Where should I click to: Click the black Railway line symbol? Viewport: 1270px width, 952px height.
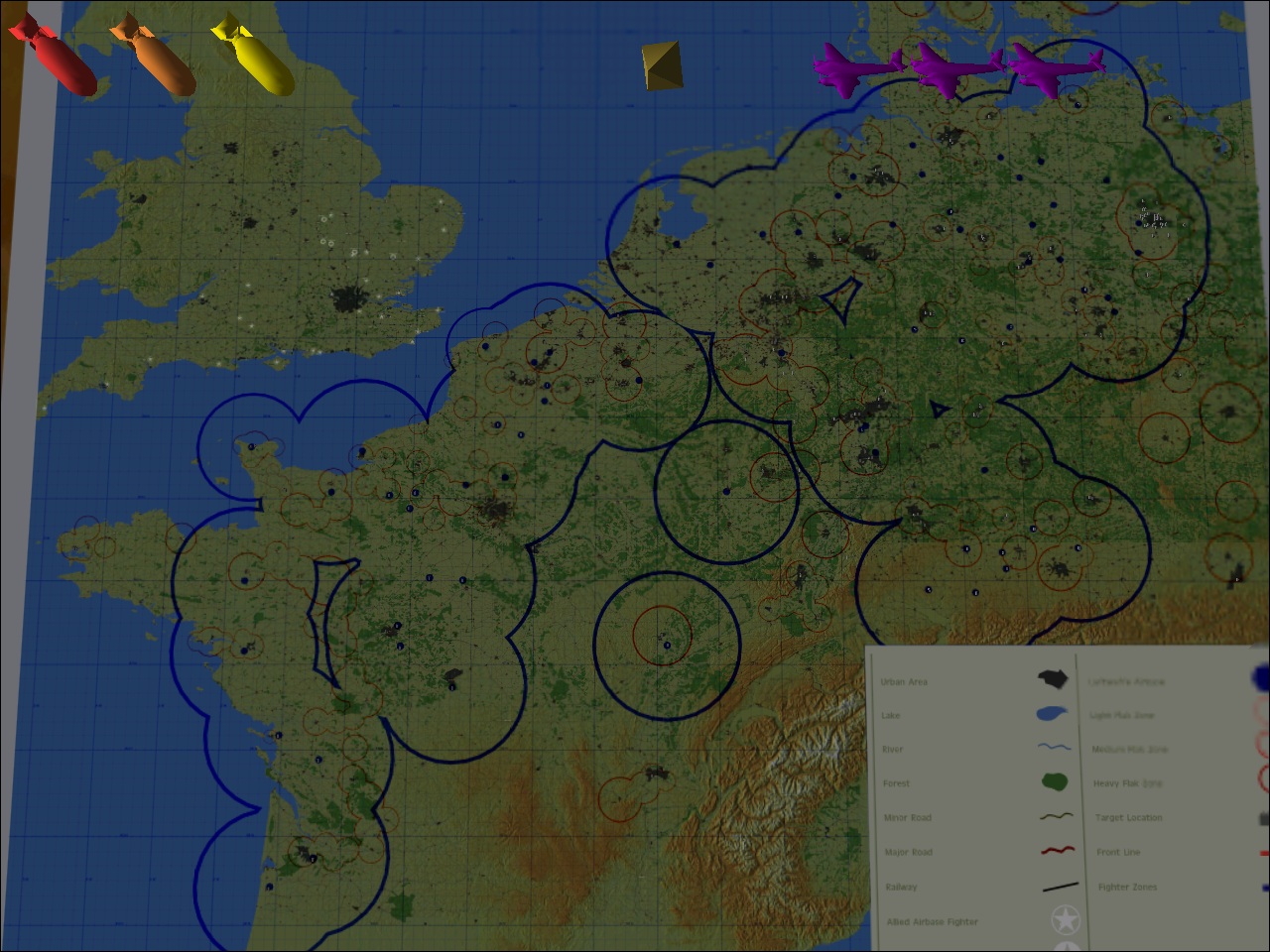pos(1060,887)
